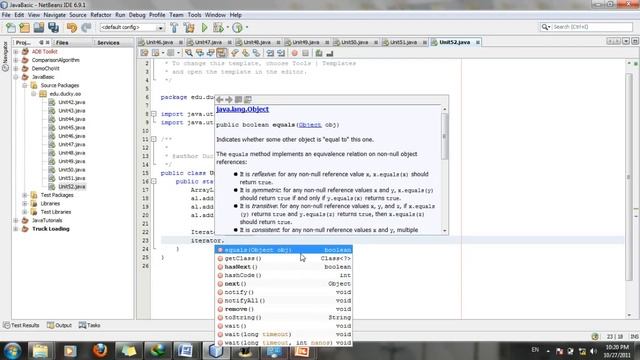
Task: Open the Profile Main Project dropdown arrow
Action: click(247, 27)
